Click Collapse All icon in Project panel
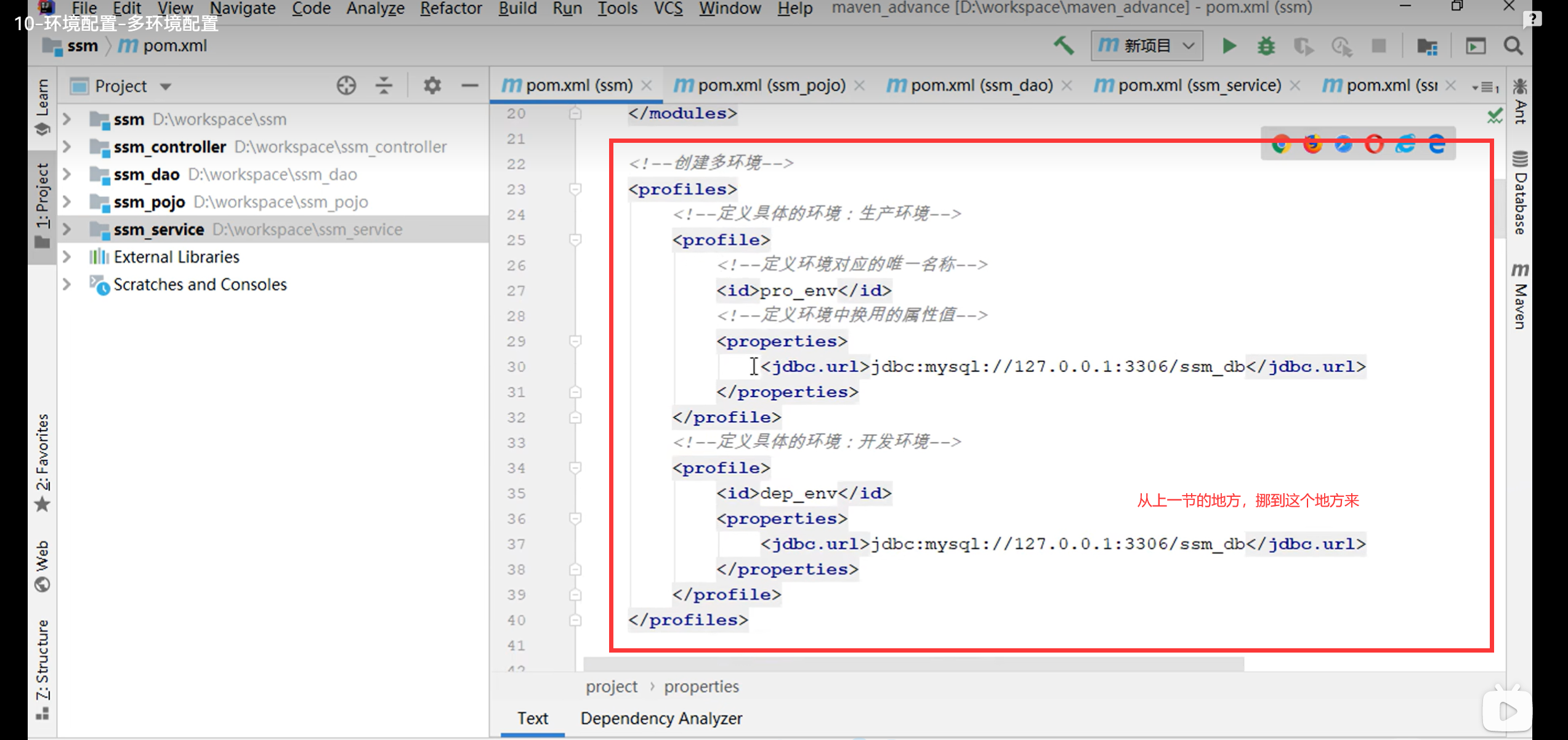The width and height of the screenshot is (1568, 740). click(384, 86)
